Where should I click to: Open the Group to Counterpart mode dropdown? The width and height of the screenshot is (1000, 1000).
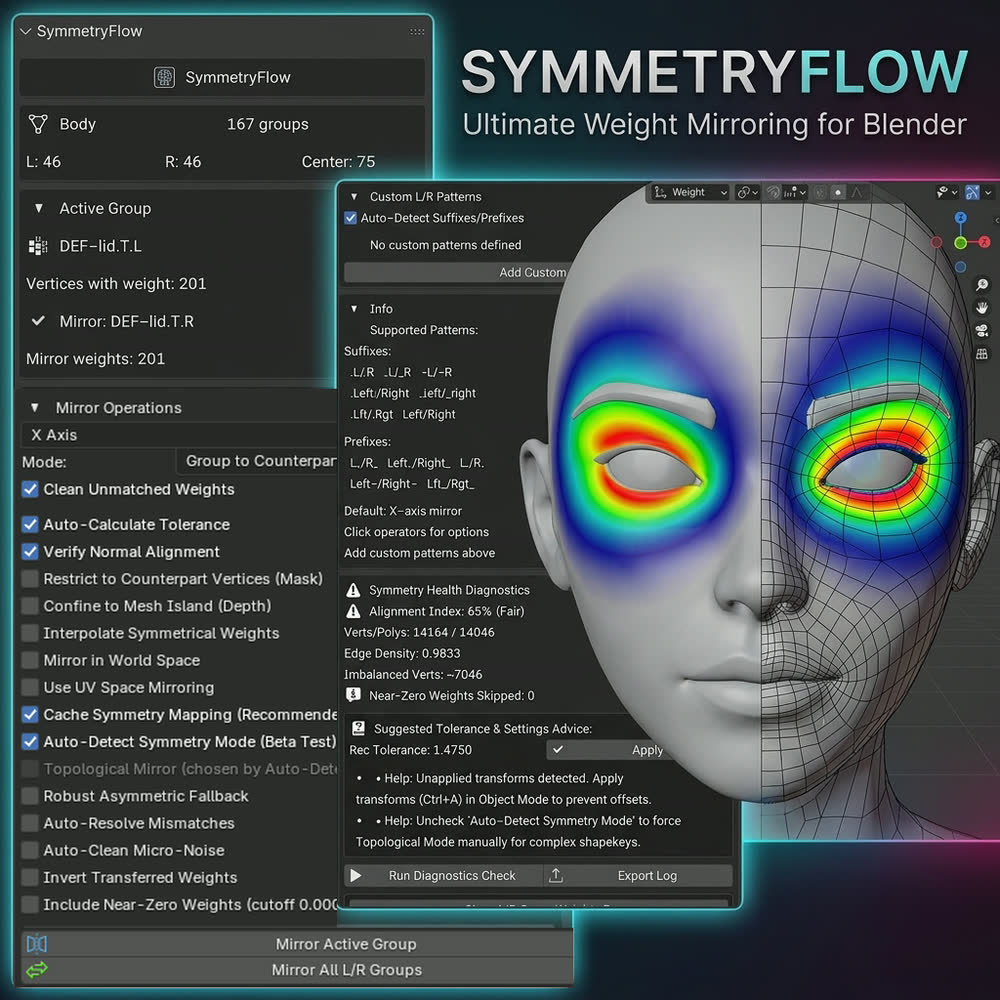(256, 461)
